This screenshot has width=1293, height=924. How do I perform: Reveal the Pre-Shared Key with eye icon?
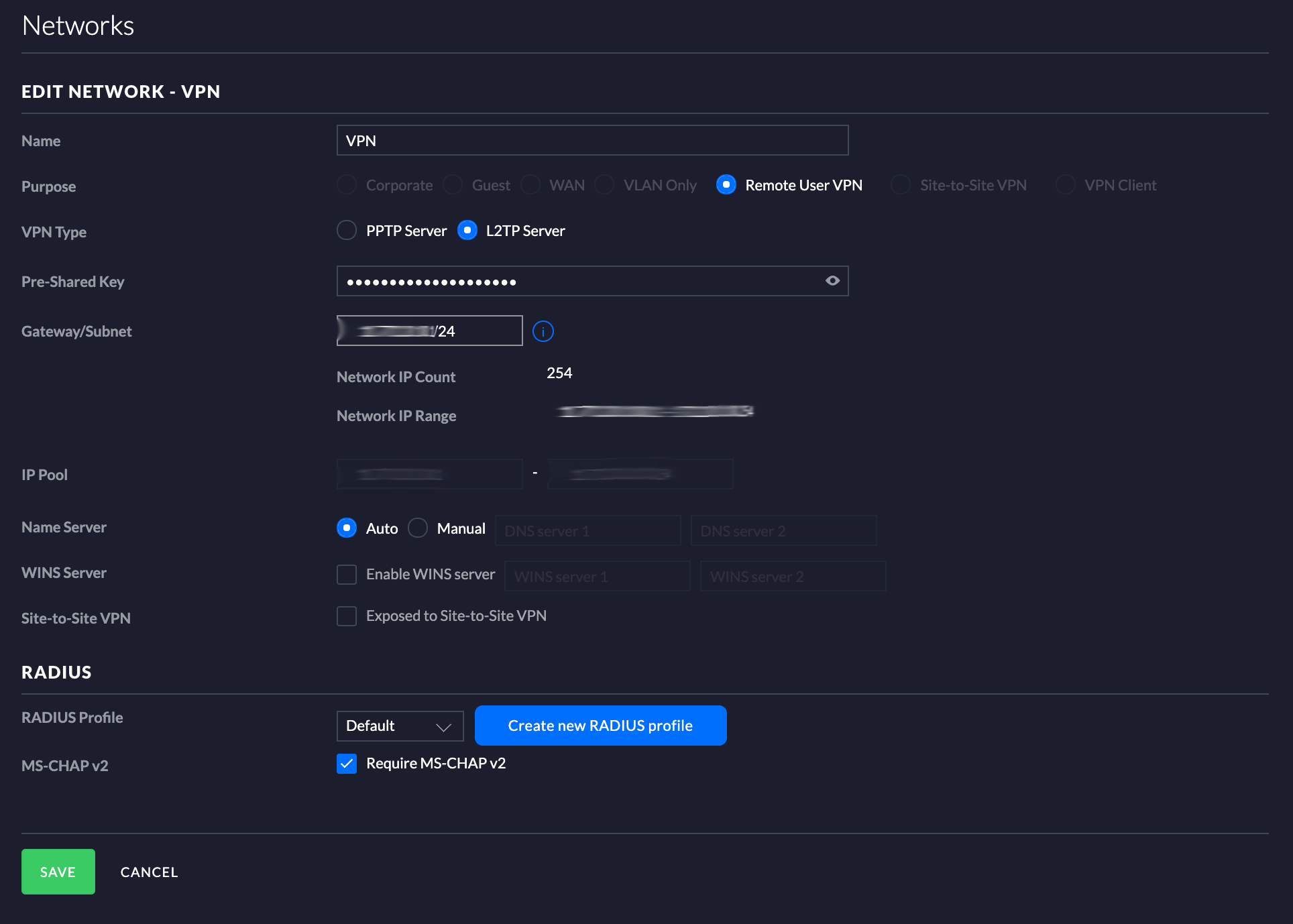(832, 281)
